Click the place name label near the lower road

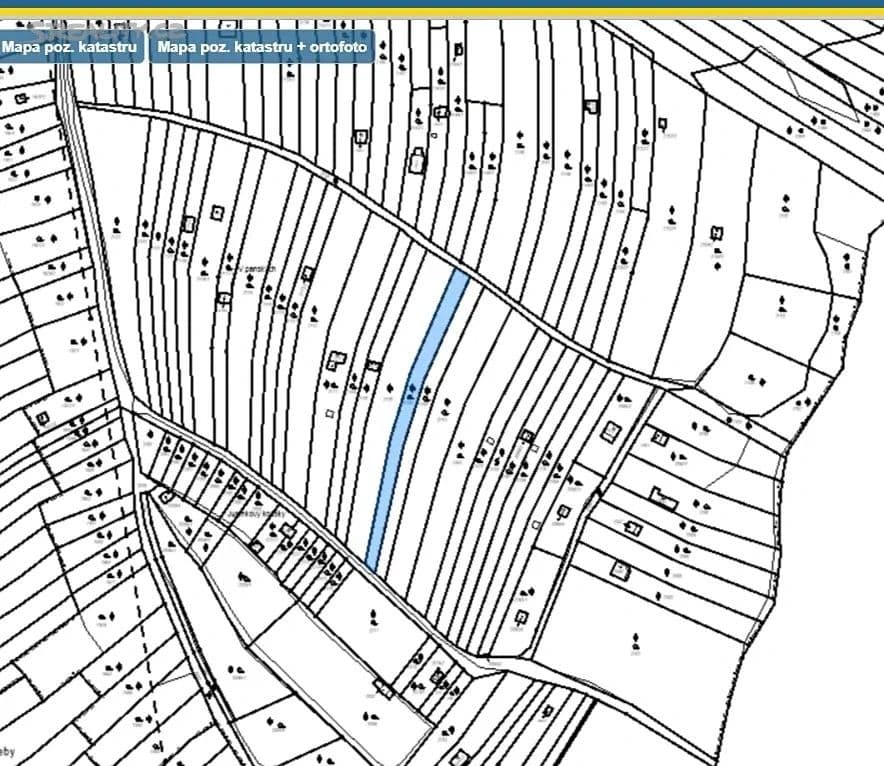pyautogui.click(x=256, y=514)
